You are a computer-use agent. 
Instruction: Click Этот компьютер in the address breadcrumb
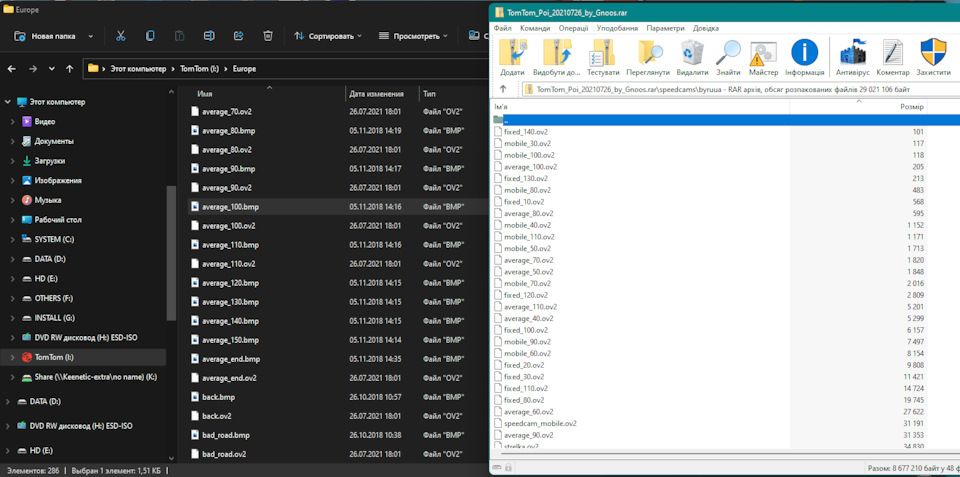pos(138,69)
